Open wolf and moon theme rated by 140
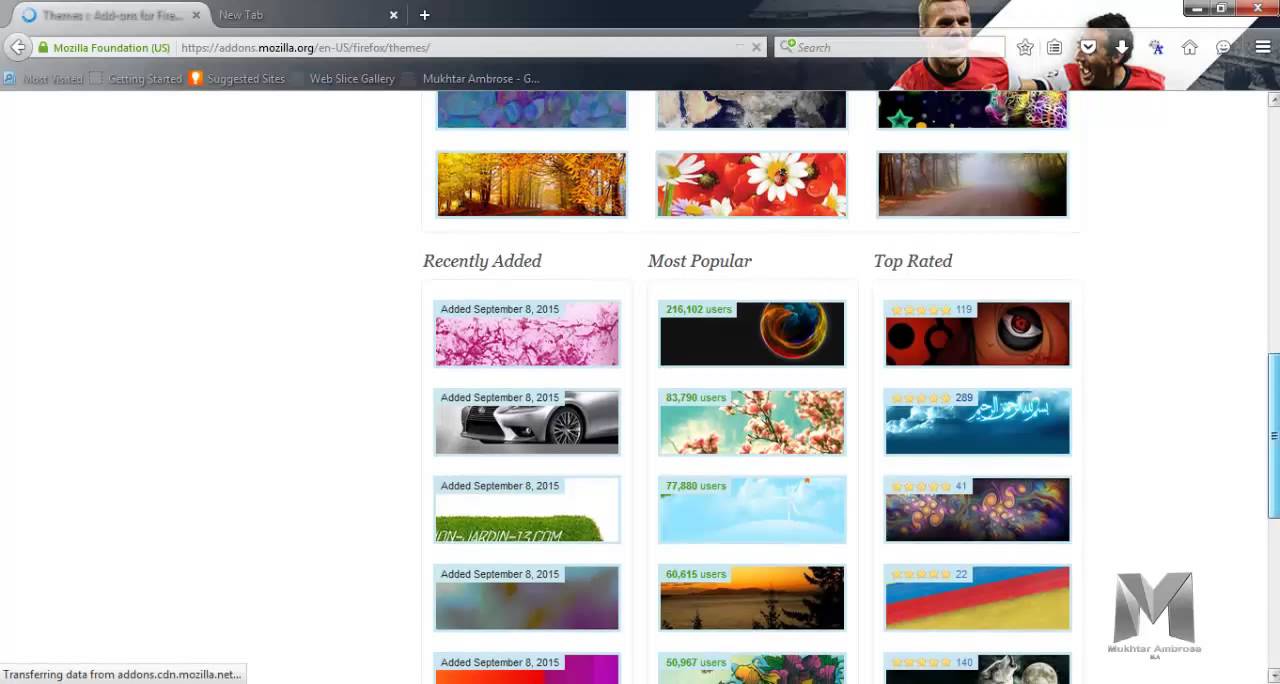1280x684 pixels. [977, 668]
